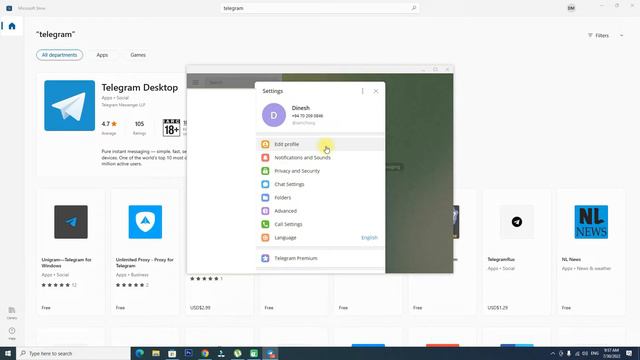
Task: Select the All departments filter tab
Action: coord(59,55)
